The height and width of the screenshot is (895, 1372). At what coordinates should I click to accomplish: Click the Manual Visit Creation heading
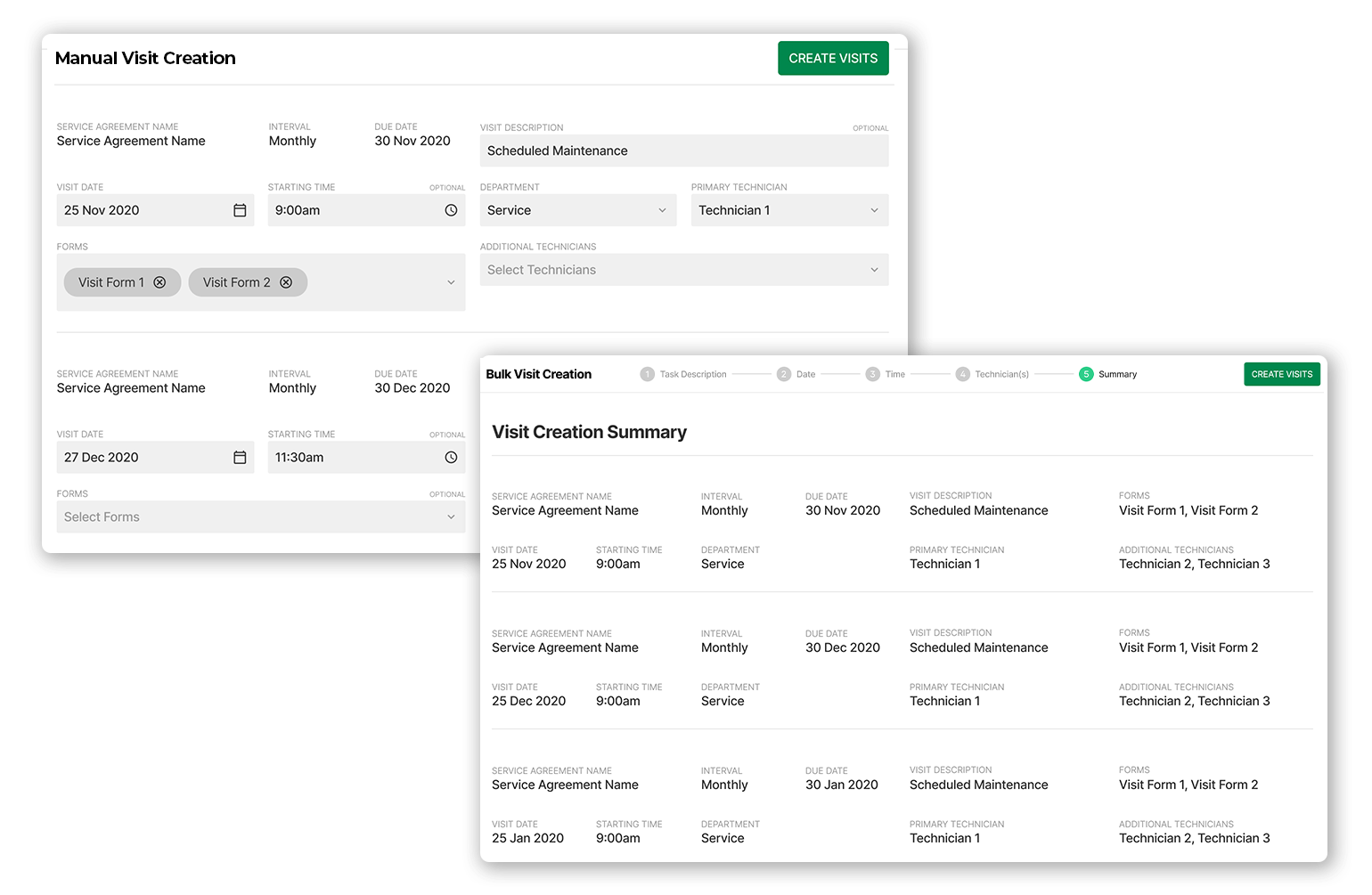pyautogui.click(x=145, y=58)
